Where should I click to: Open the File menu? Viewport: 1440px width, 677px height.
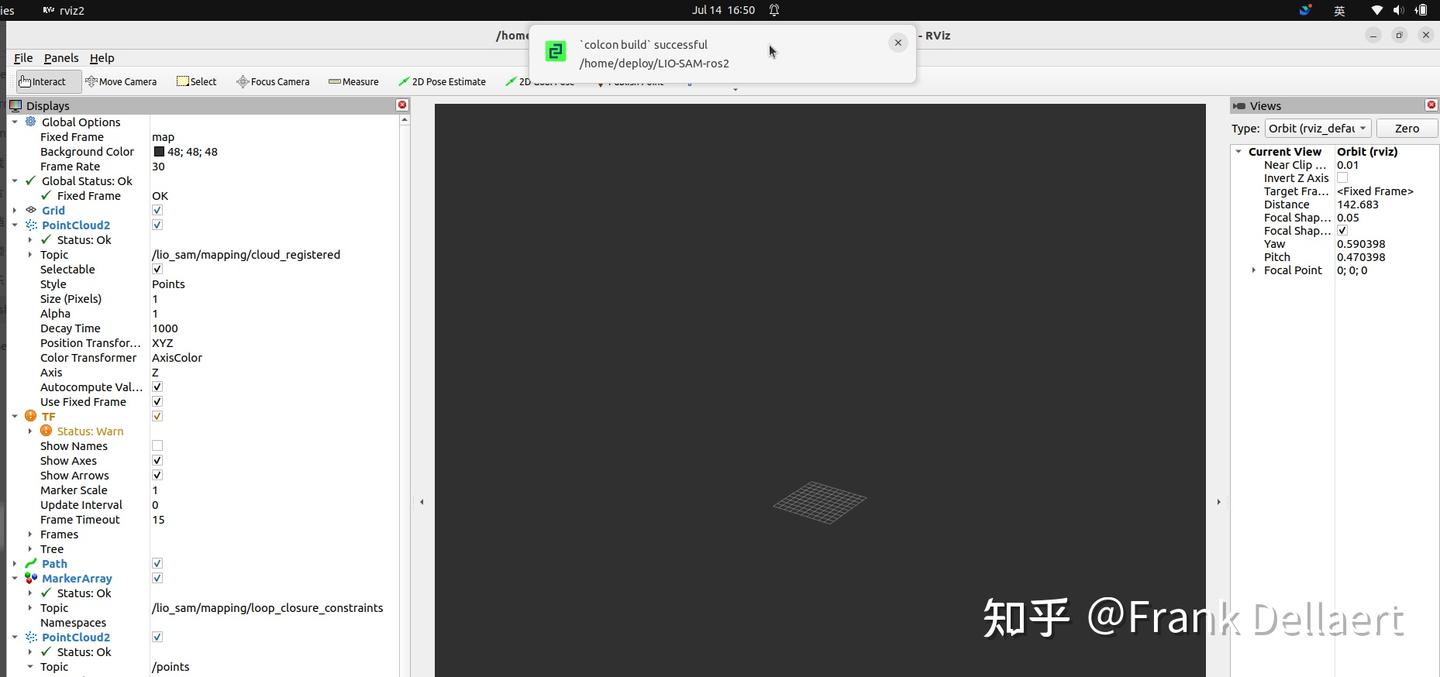[x=22, y=57]
